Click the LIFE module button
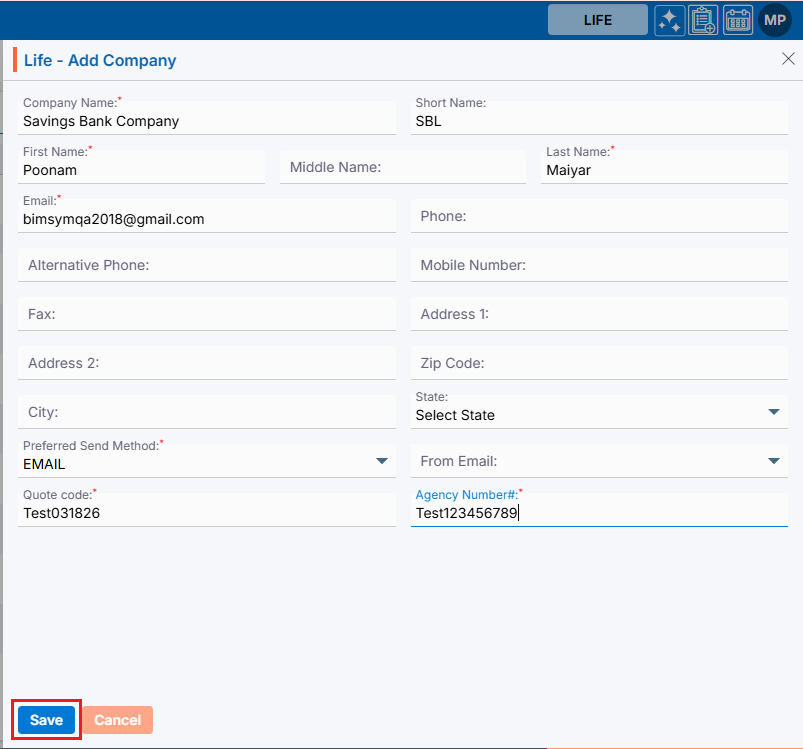The image size is (803, 749). pyautogui.click(x=597, y=20)
